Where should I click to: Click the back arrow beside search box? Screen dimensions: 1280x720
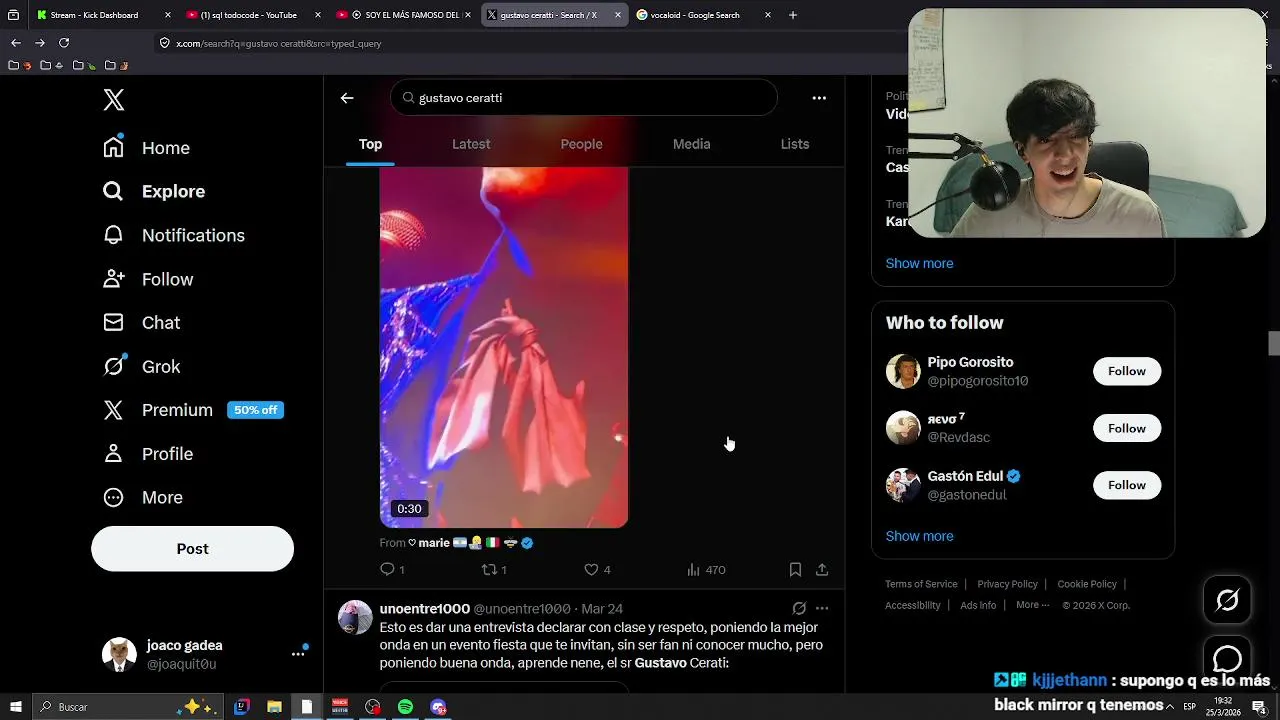347,98
